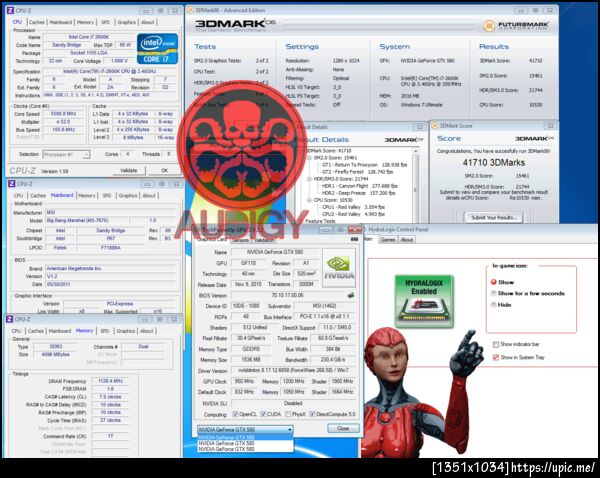
Task: Choose the highlighted GTX 580 entry in the list
Action: [245, 437]
